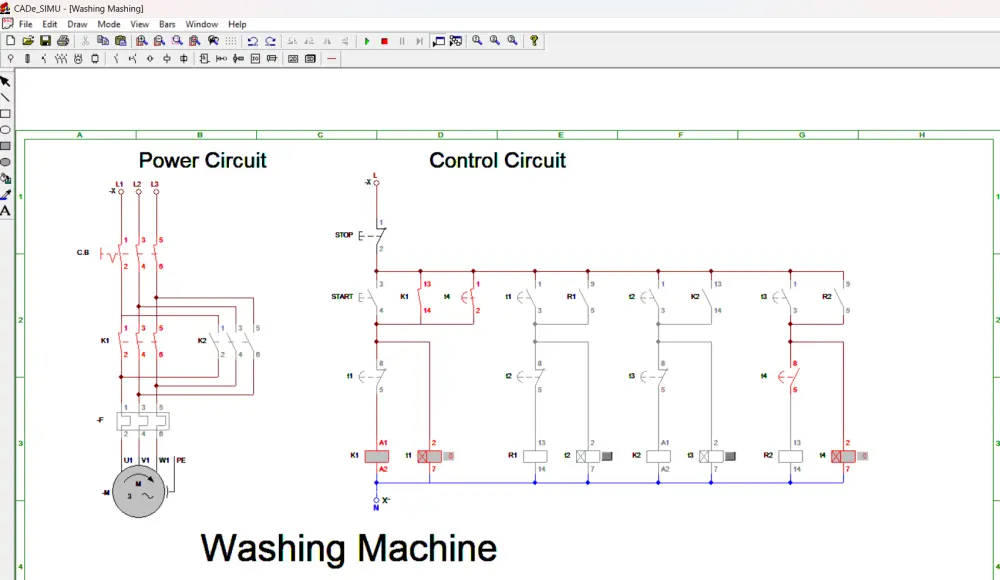Select the last magnifier icon before Help

click(x=512, y=41)
